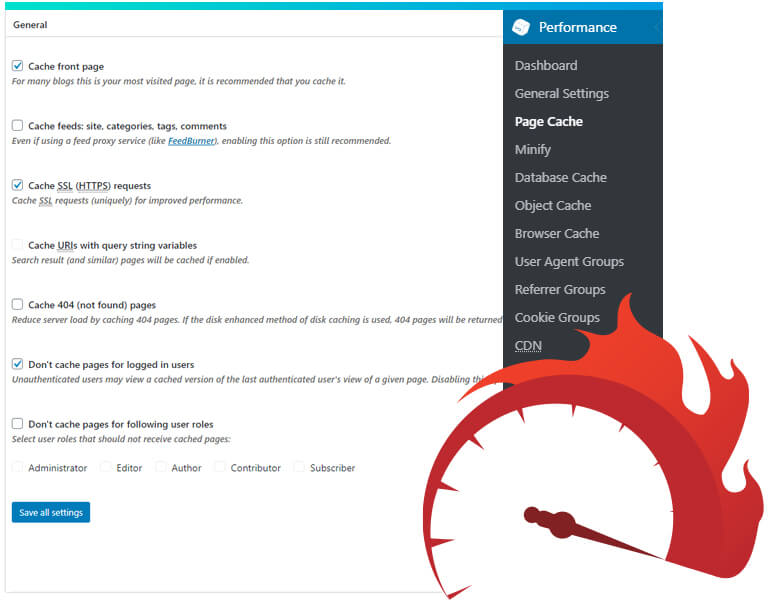Open the Performance menu header
This screenshot has height=609, width=773.
coord(583,27)
